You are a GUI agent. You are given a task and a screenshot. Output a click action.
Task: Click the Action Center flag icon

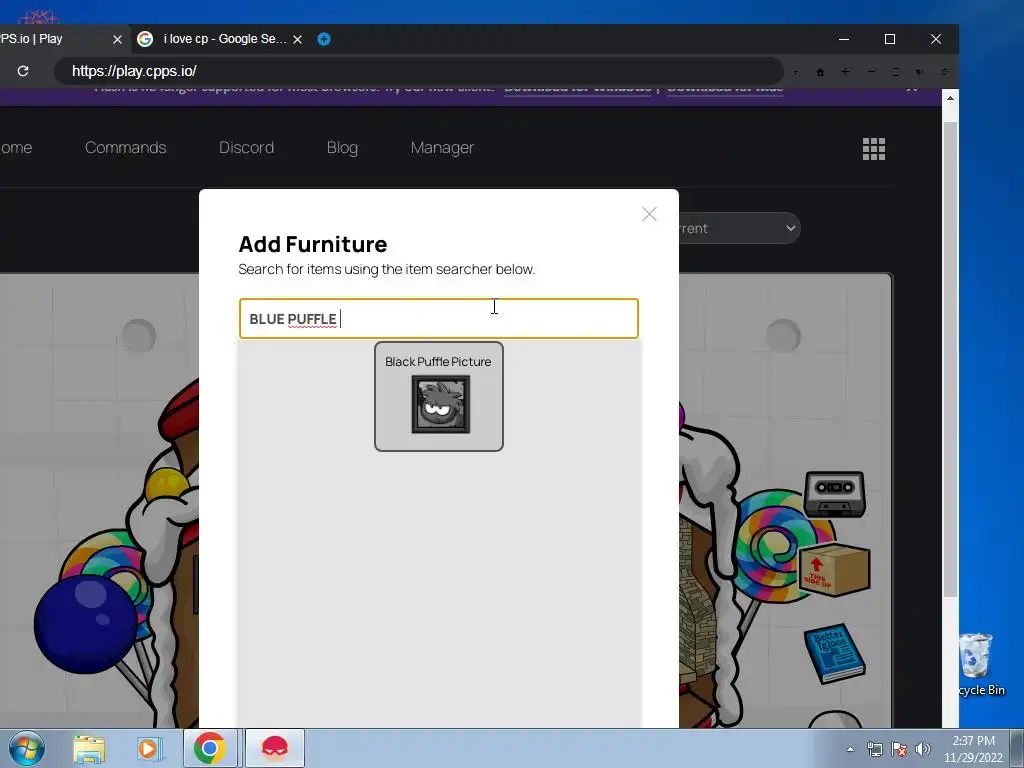[899, 749]
